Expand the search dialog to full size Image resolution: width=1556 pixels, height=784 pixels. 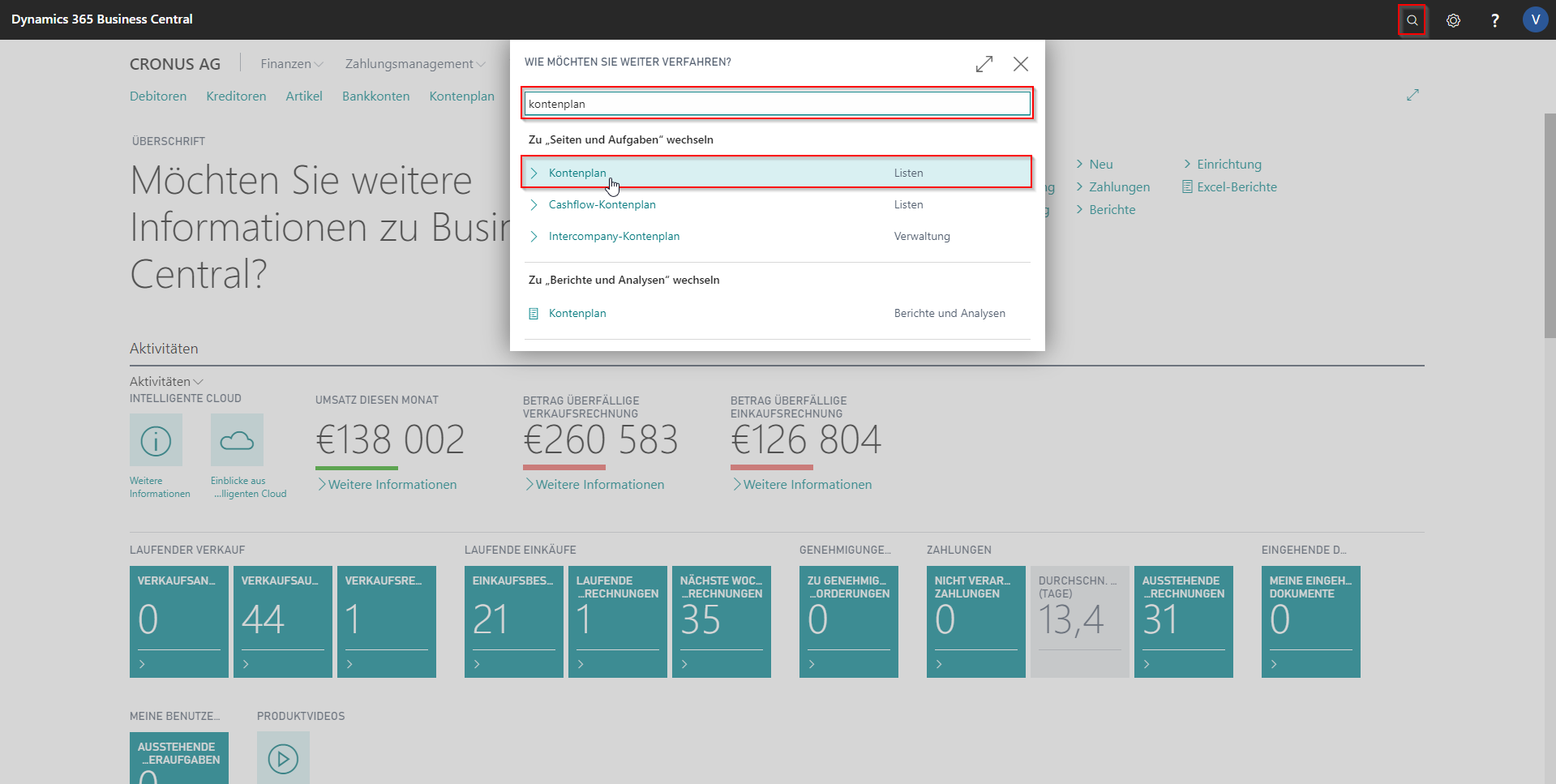click(x=984, y=64)
